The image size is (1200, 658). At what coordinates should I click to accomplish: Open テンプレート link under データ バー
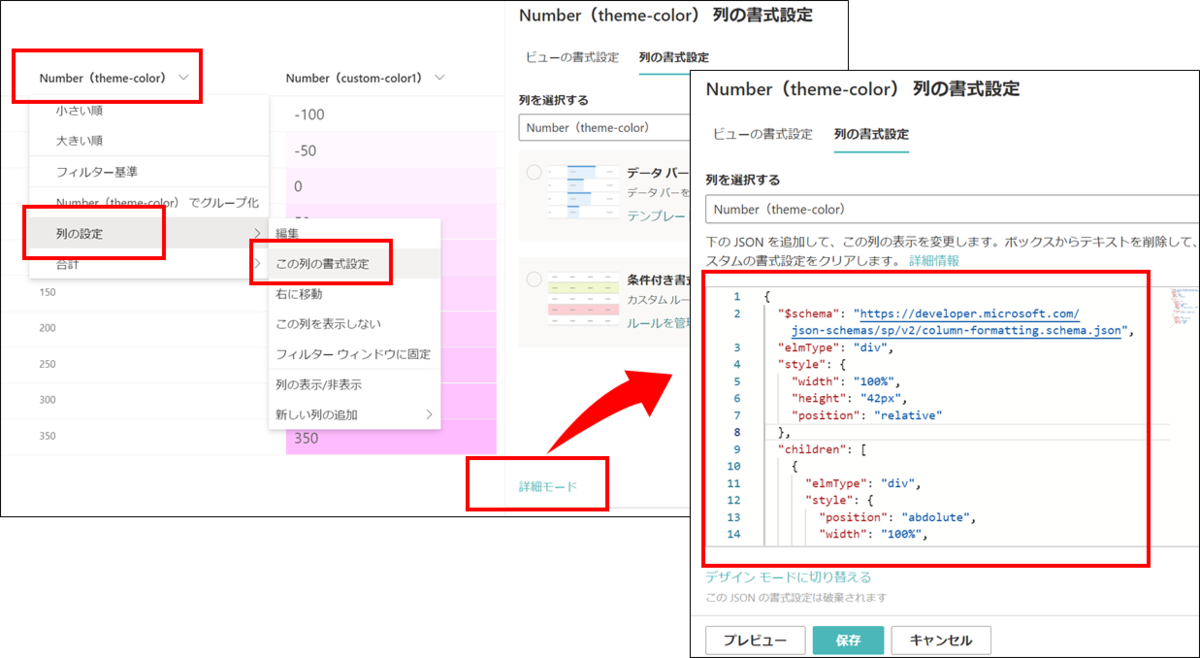coord(657,216)
